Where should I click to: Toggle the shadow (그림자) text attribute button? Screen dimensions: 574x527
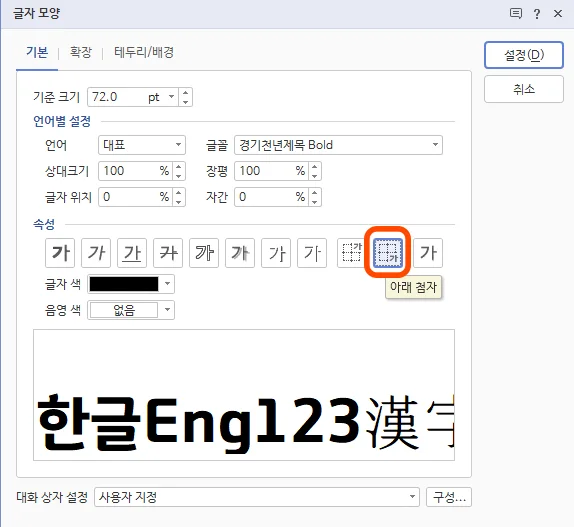pos(240,253)
